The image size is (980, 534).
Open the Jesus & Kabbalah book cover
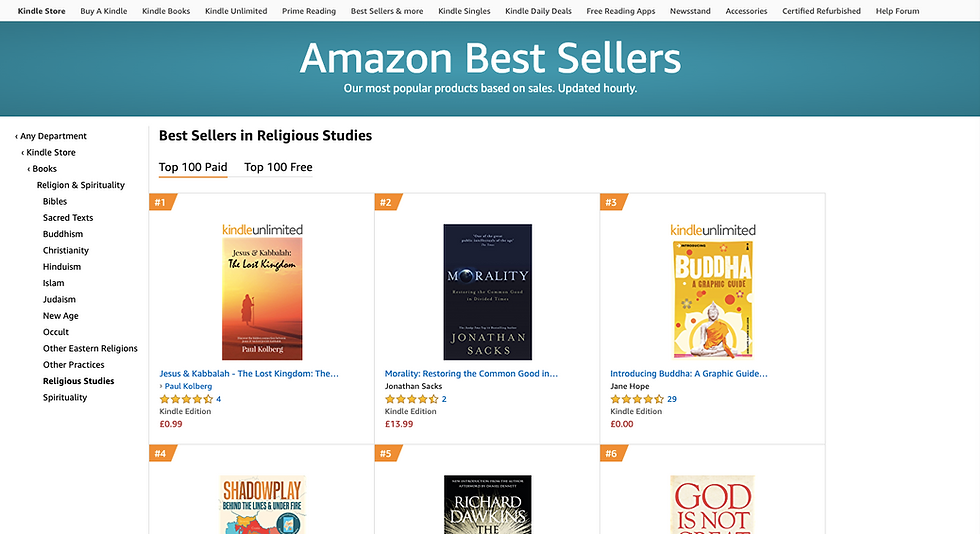pos(262,298)
